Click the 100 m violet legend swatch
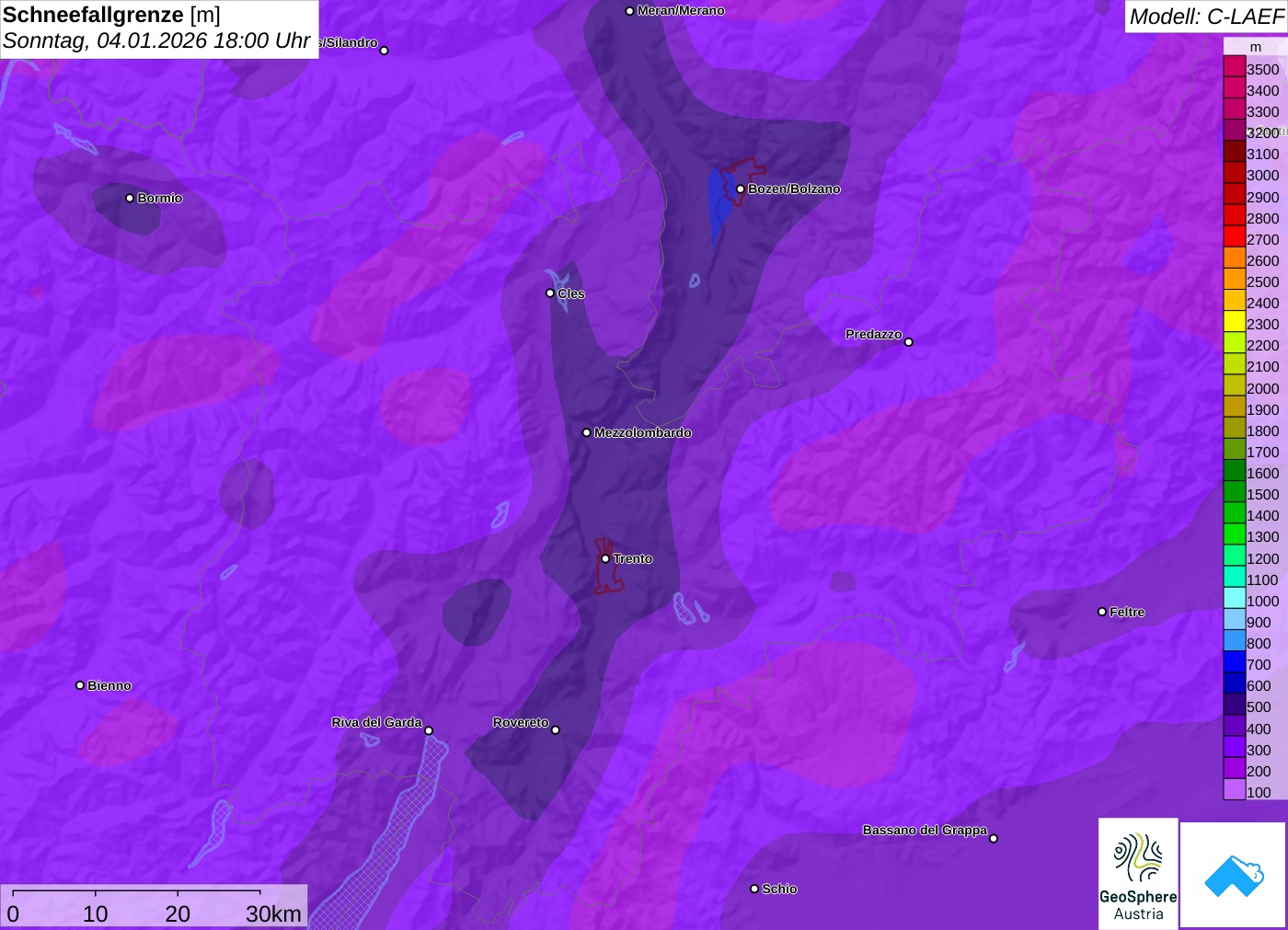The image size is (1288, 930). (x=1235, y=789)
